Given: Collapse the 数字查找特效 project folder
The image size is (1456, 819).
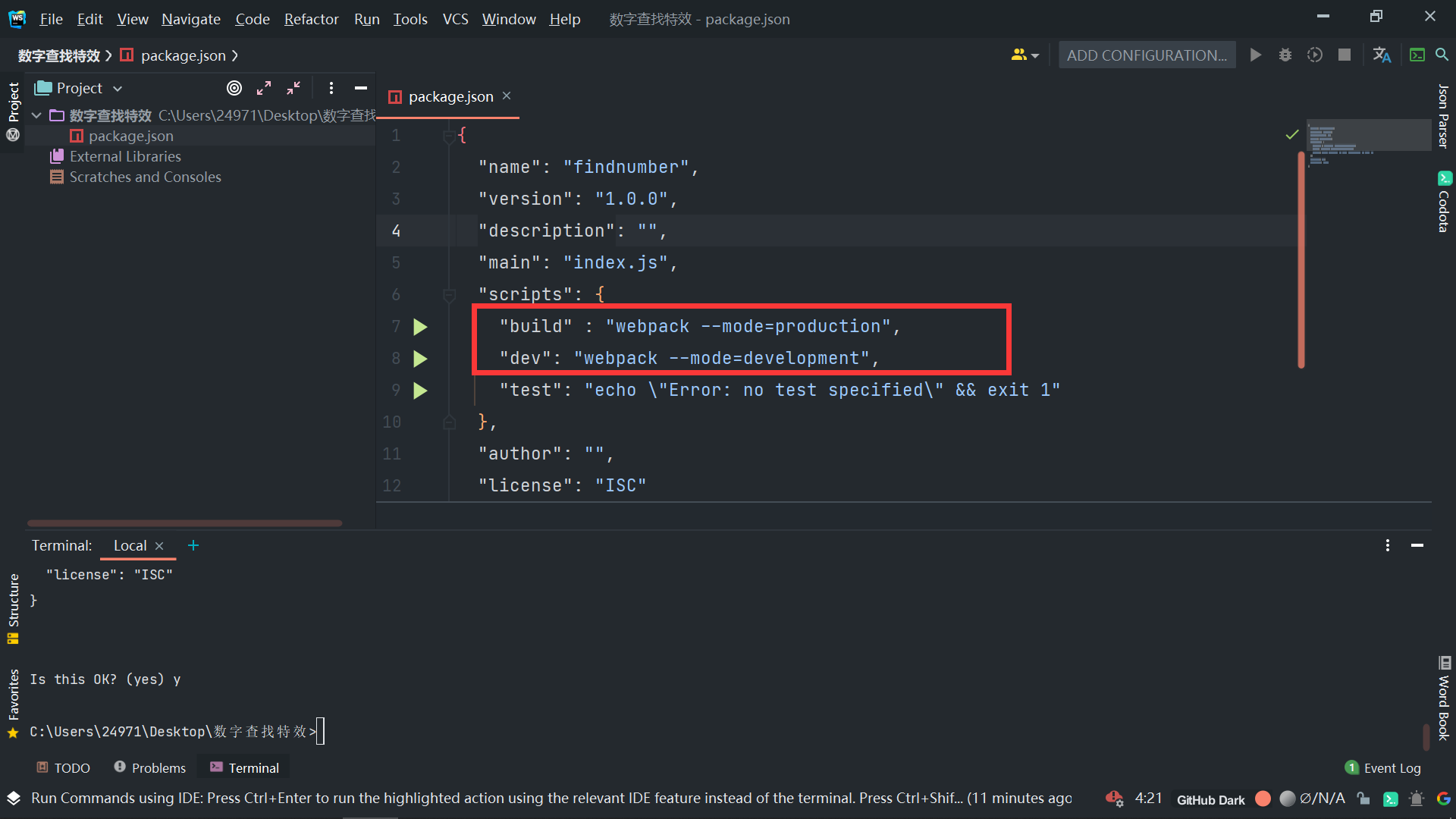Looking at the screenshot, I should (x=36, y=115).
